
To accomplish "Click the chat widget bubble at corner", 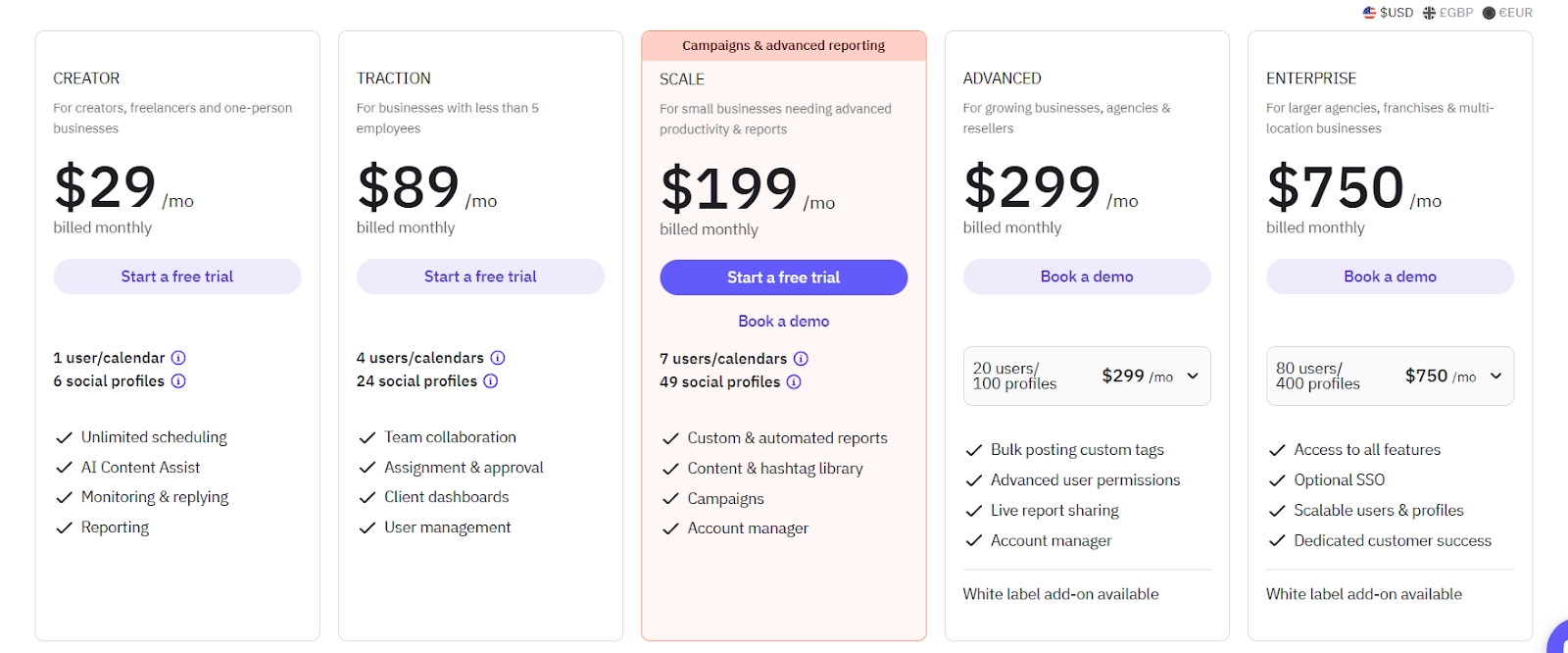I will pos(1558,638).
